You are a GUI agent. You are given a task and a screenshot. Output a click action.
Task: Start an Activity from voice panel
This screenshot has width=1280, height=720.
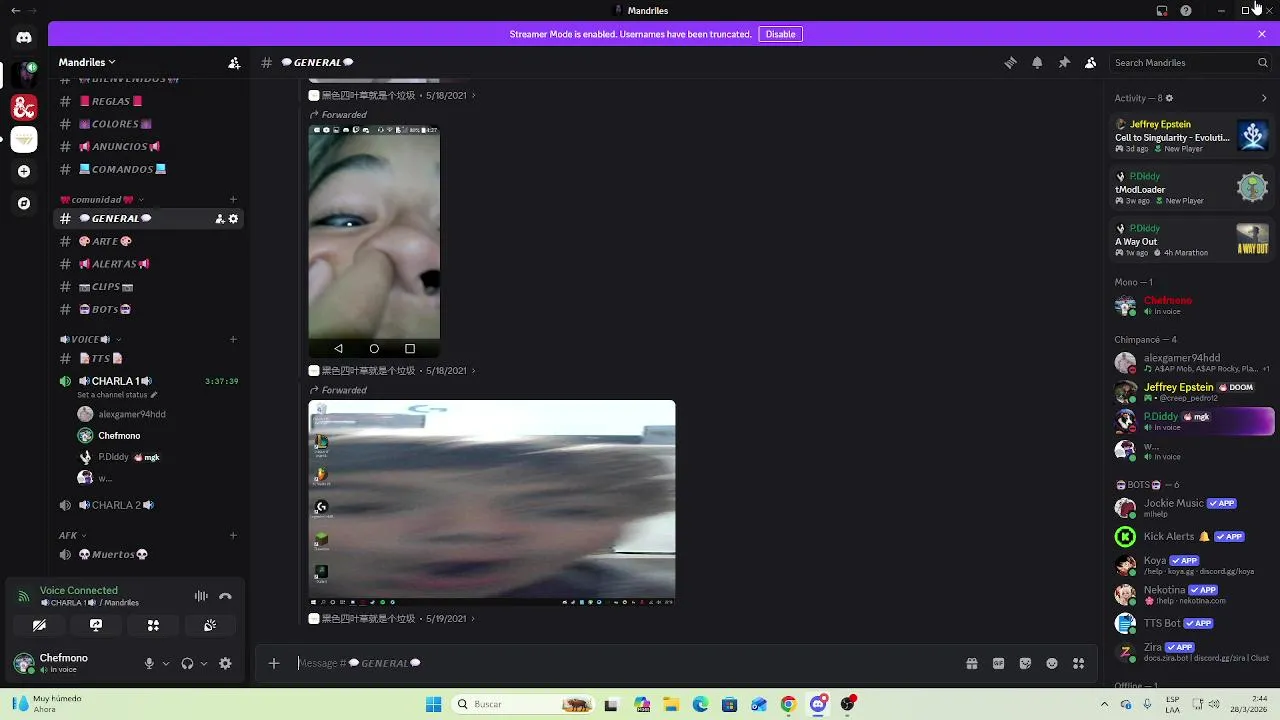[153, 625]
